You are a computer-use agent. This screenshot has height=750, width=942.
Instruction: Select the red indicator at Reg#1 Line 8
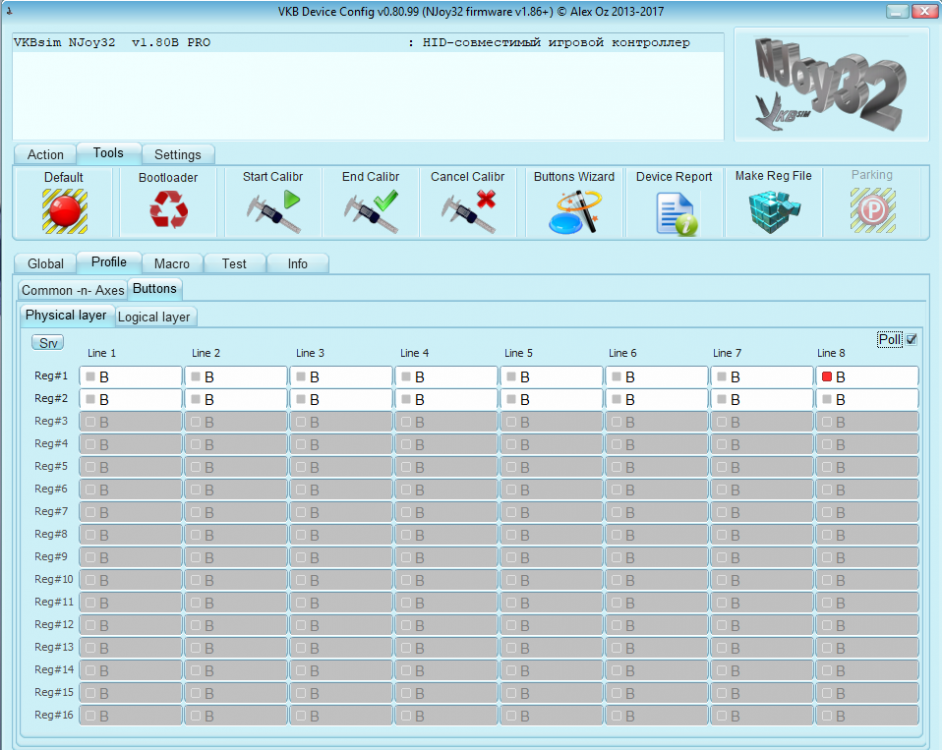point(826,377)
